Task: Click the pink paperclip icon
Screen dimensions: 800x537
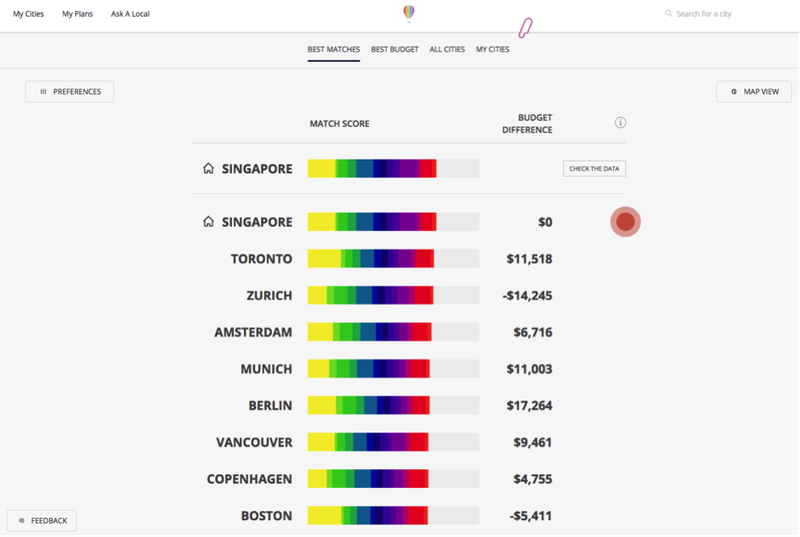Action: [526, 28]
